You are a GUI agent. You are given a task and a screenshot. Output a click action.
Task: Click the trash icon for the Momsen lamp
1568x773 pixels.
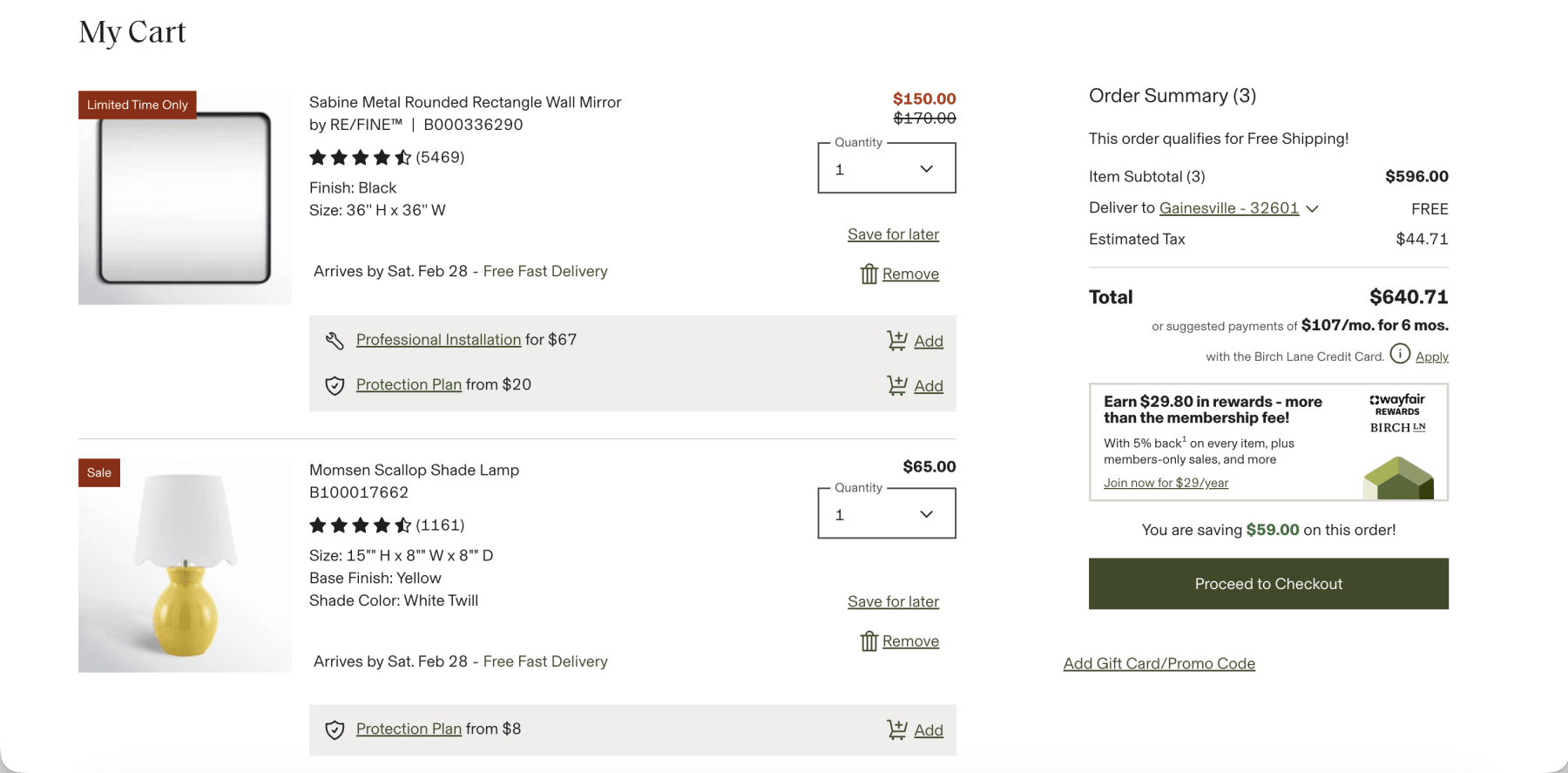click(x=868, y=641)
